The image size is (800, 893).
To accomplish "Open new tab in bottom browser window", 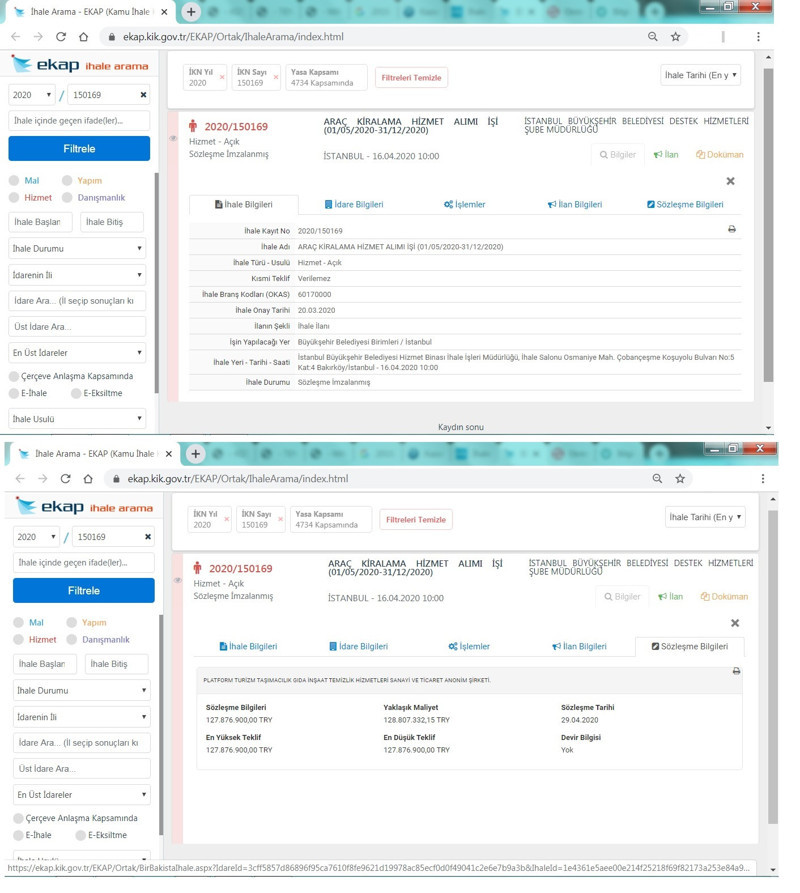I will (196, 453).
